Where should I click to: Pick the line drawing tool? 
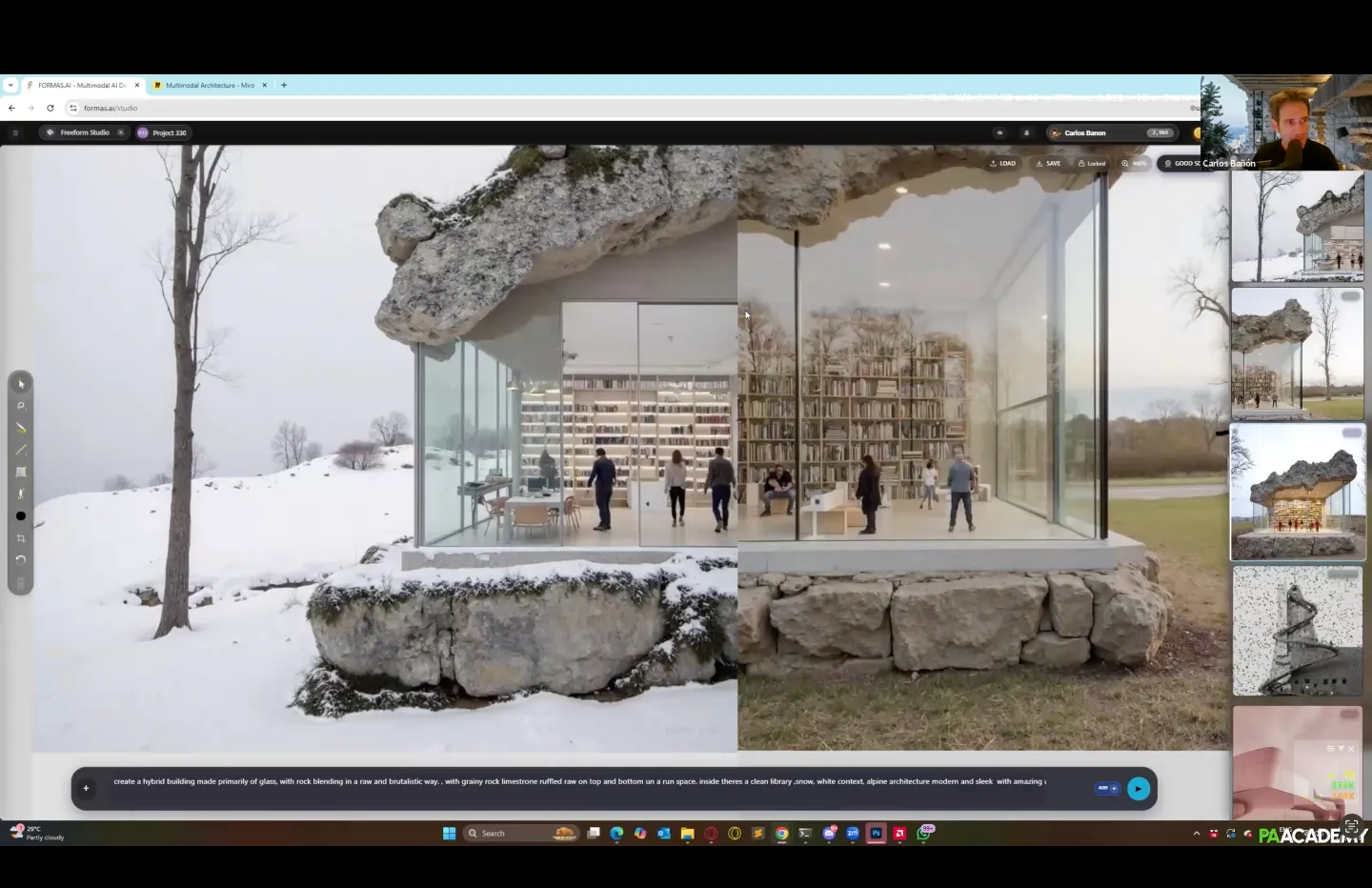21,450
